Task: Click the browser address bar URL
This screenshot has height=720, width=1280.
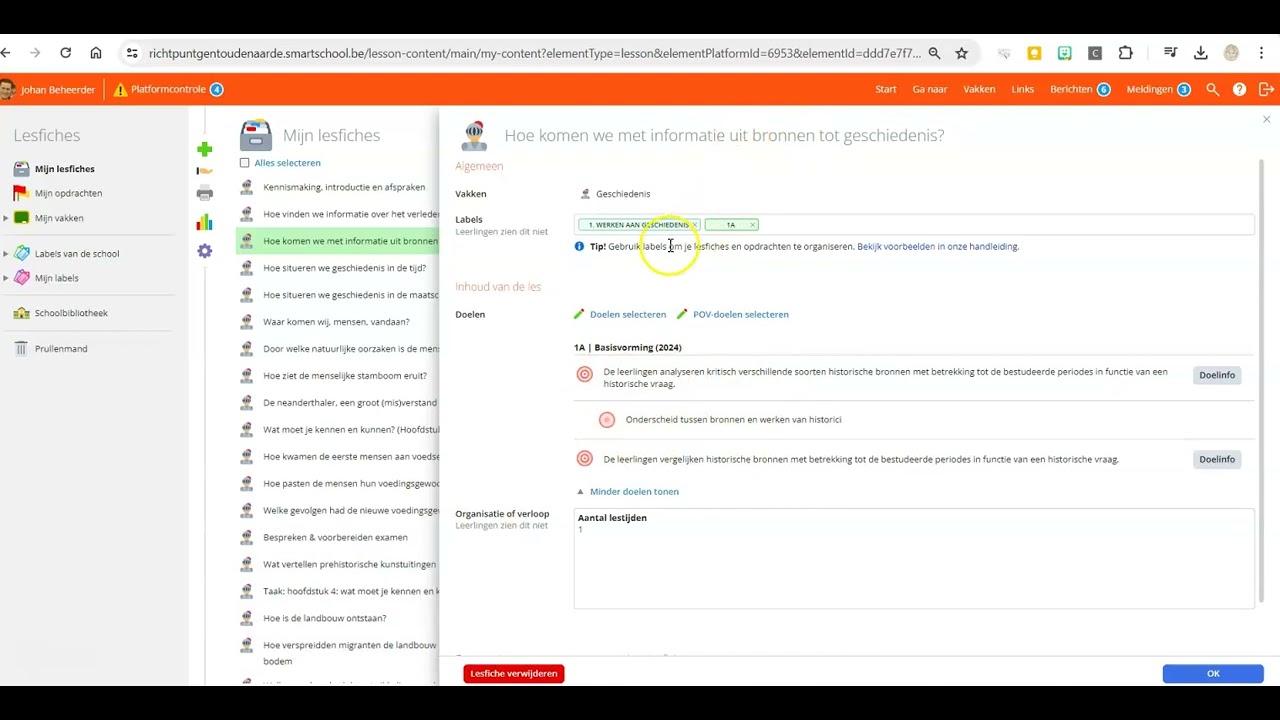Action: coord(535,53)
